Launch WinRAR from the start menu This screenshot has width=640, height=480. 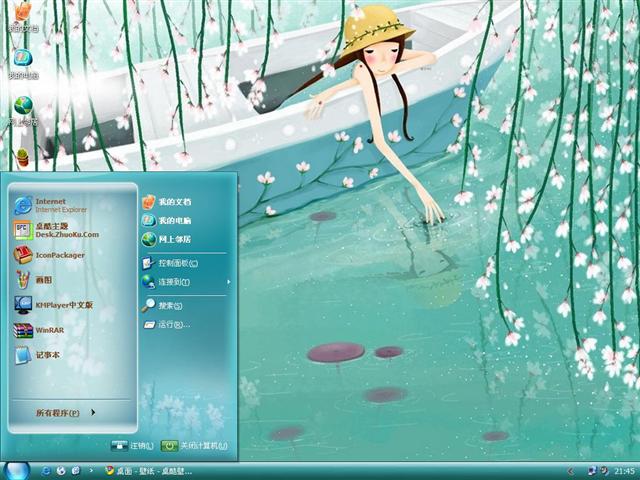point(39,330)
